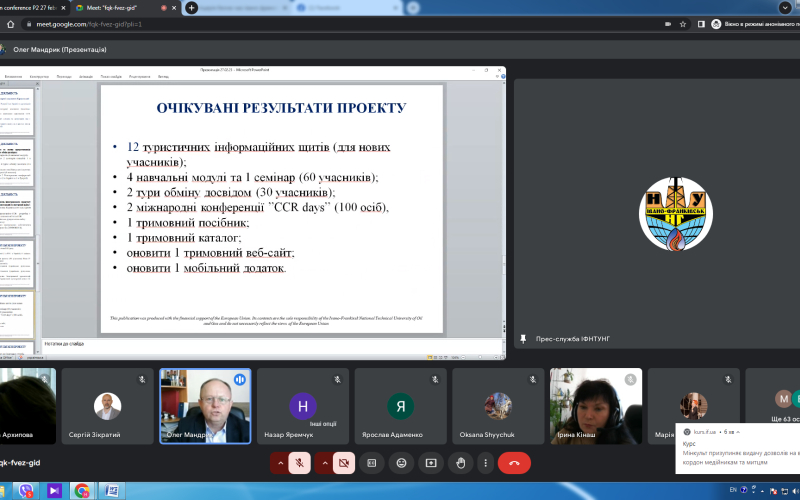Close the Meet fqk-fvez-gid tab
The width and height of the screenshot is (800, 500).
174,8
